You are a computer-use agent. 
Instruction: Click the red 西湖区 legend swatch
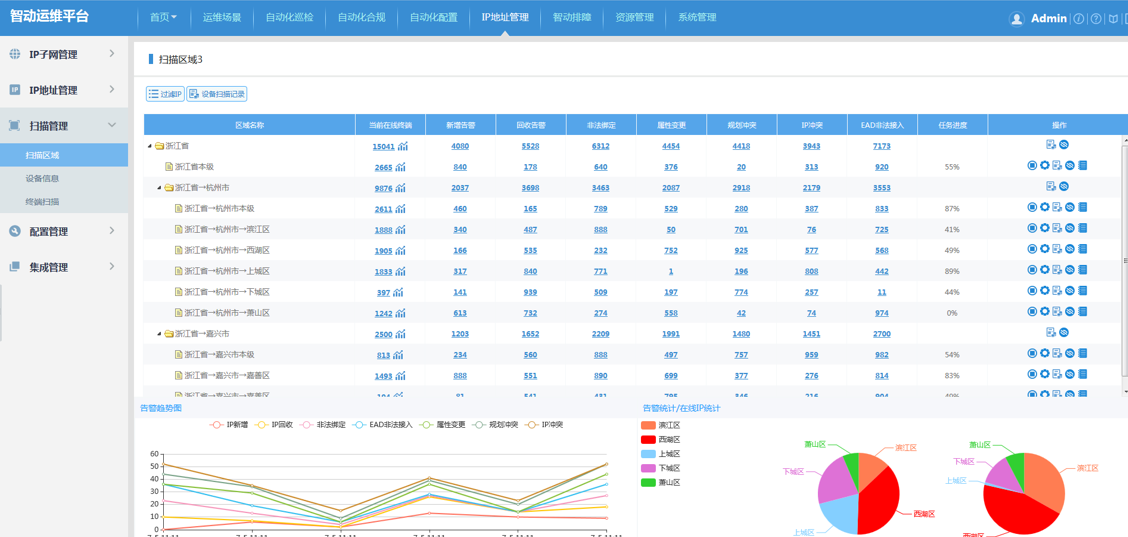click(648, 440)
